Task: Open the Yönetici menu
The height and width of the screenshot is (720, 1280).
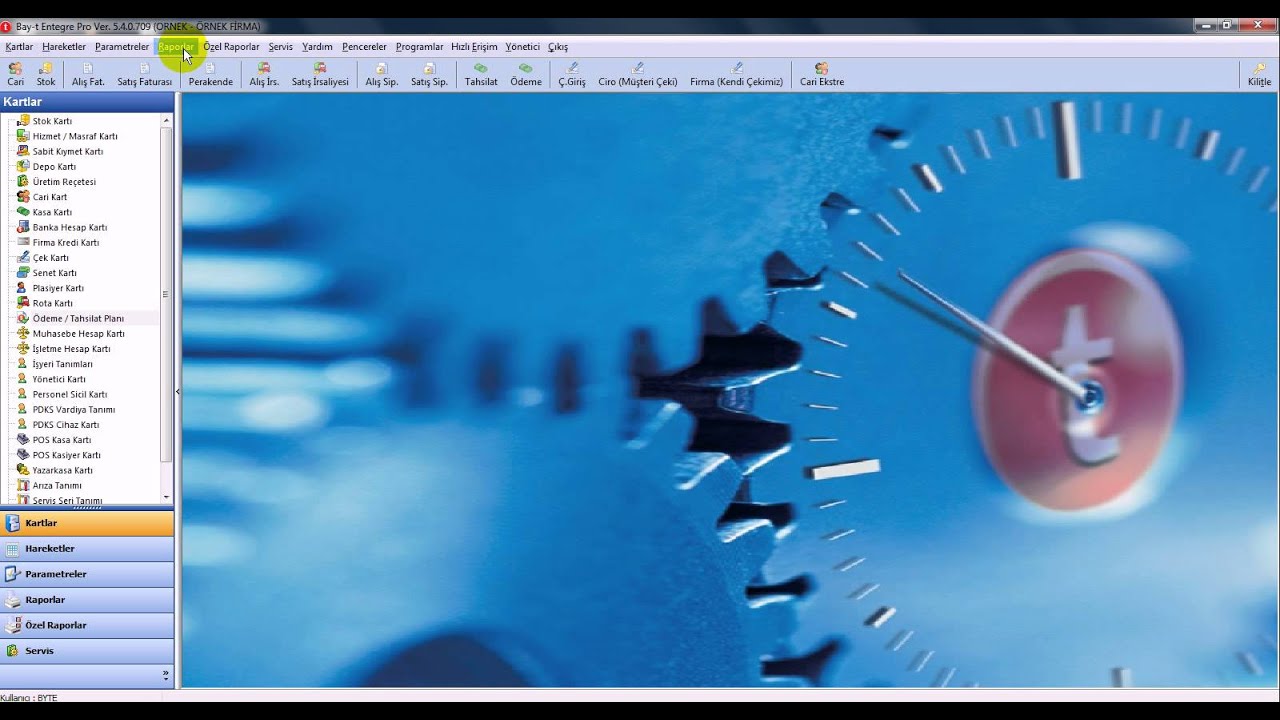Action: point(522,47)
